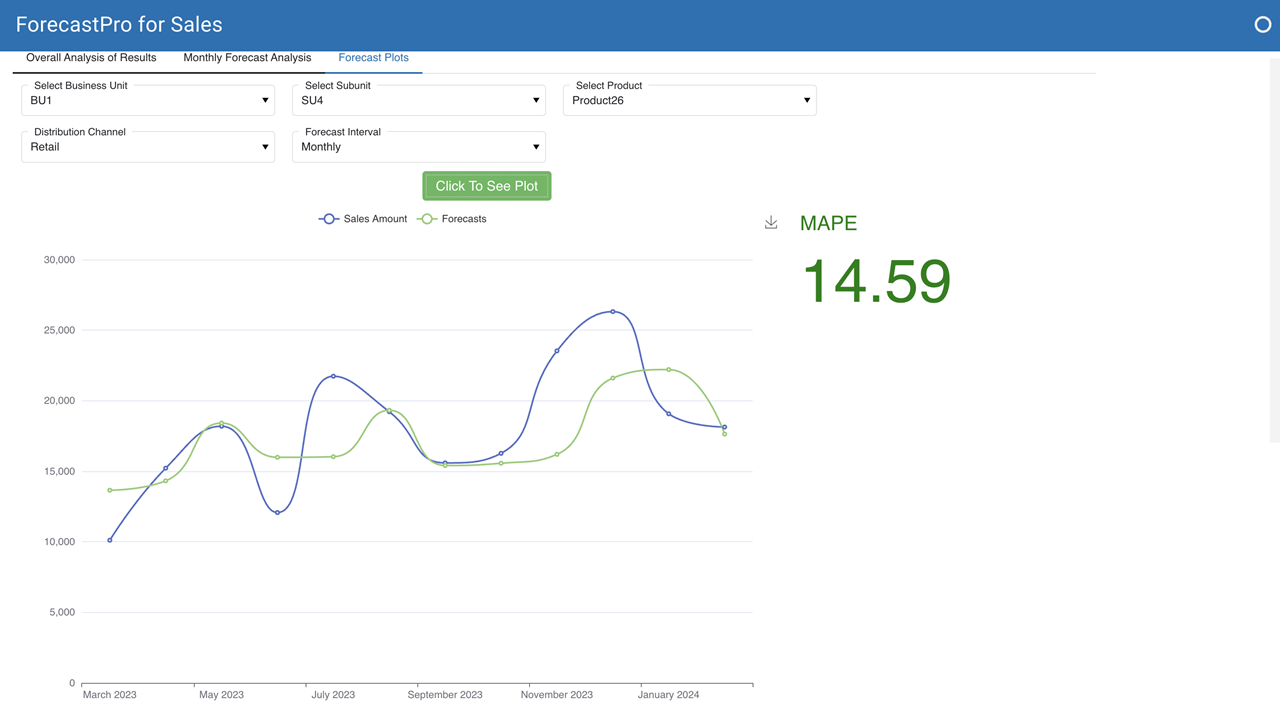The image size is (1280, 720).
Task: Click the MAPE value 14.59
Action: 876,281
